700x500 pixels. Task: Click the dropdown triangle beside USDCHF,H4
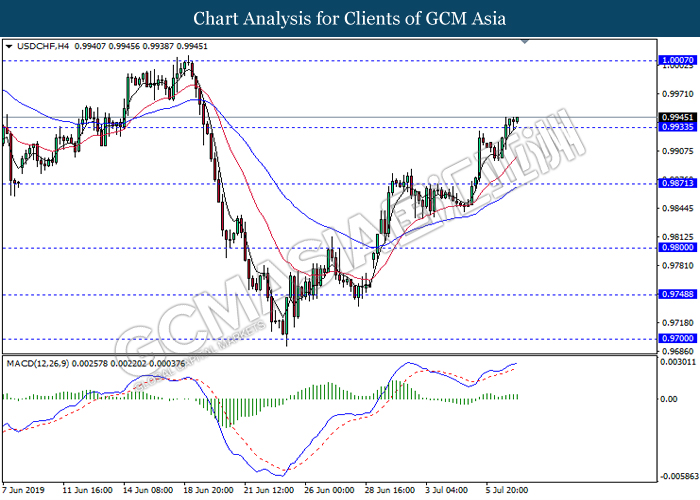pos(9,46)
